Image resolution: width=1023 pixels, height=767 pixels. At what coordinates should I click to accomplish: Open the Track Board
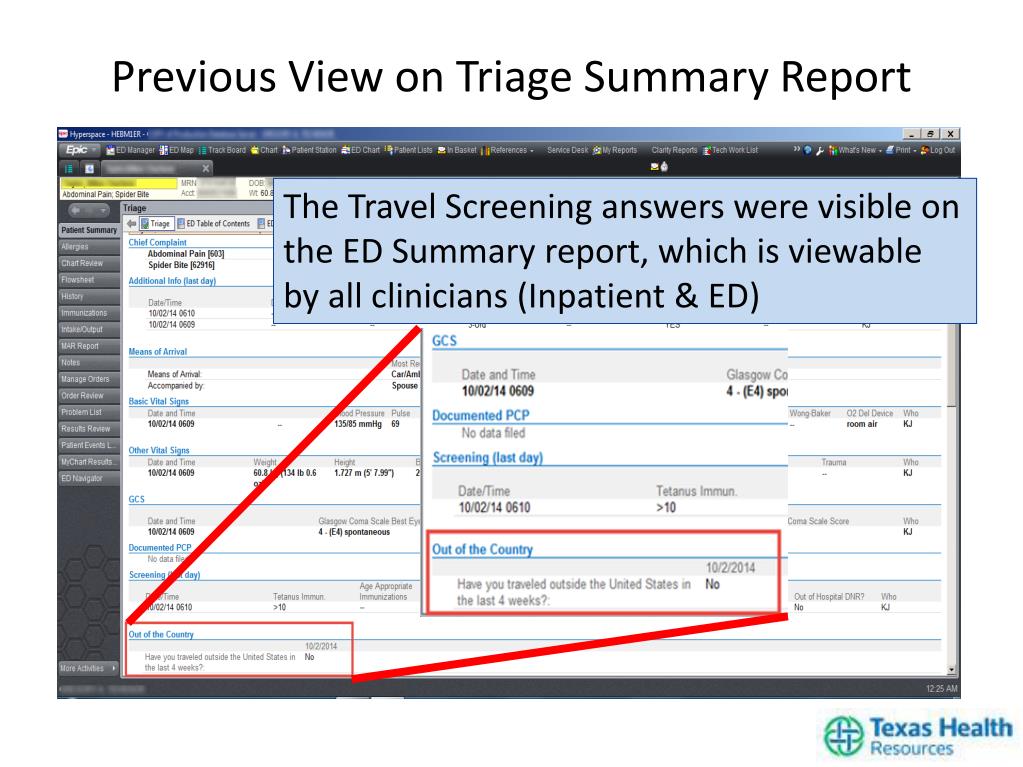pos(222,150)
